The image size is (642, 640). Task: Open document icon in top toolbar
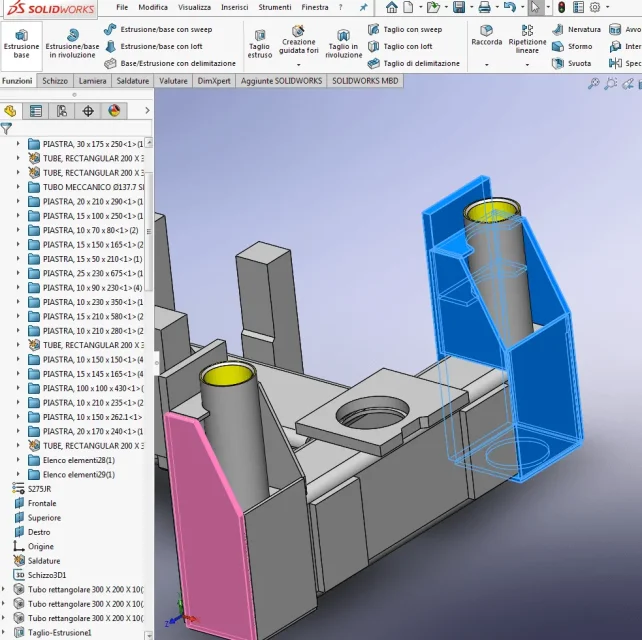432,7
